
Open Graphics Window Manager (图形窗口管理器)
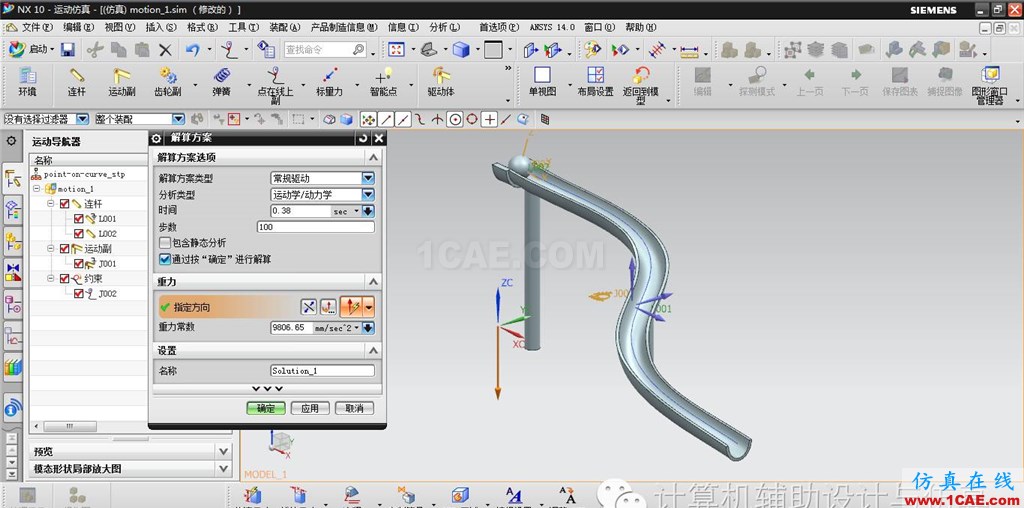(x=990, y=86)
